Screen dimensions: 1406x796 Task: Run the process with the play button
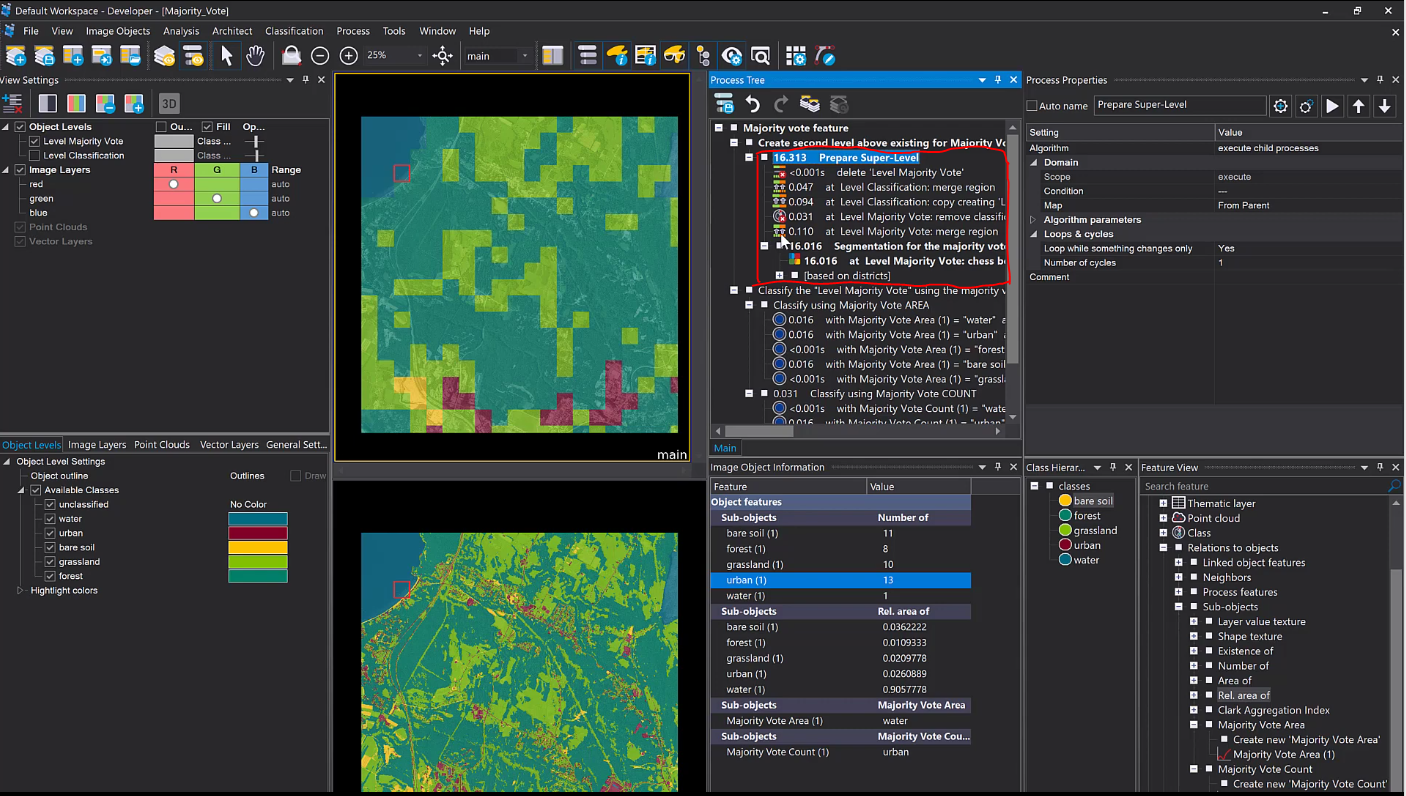(x=1332, y=106)
